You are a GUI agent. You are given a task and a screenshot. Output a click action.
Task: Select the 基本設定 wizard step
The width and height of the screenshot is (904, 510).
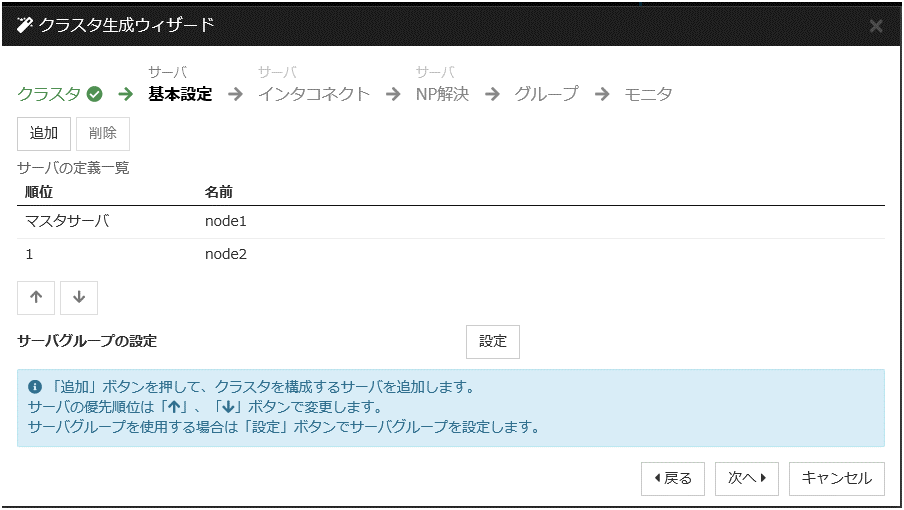point(180,95)
